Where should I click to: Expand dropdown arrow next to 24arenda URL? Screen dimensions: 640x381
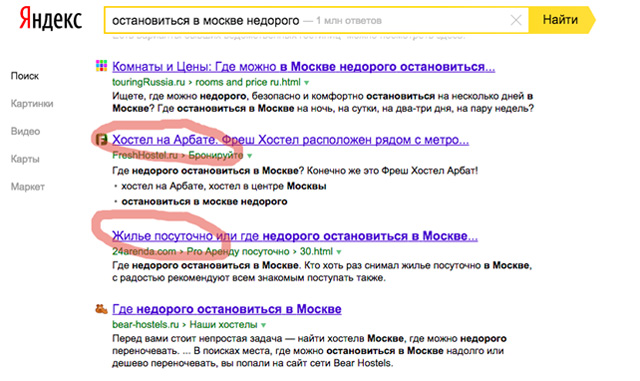tap(339, 252)
